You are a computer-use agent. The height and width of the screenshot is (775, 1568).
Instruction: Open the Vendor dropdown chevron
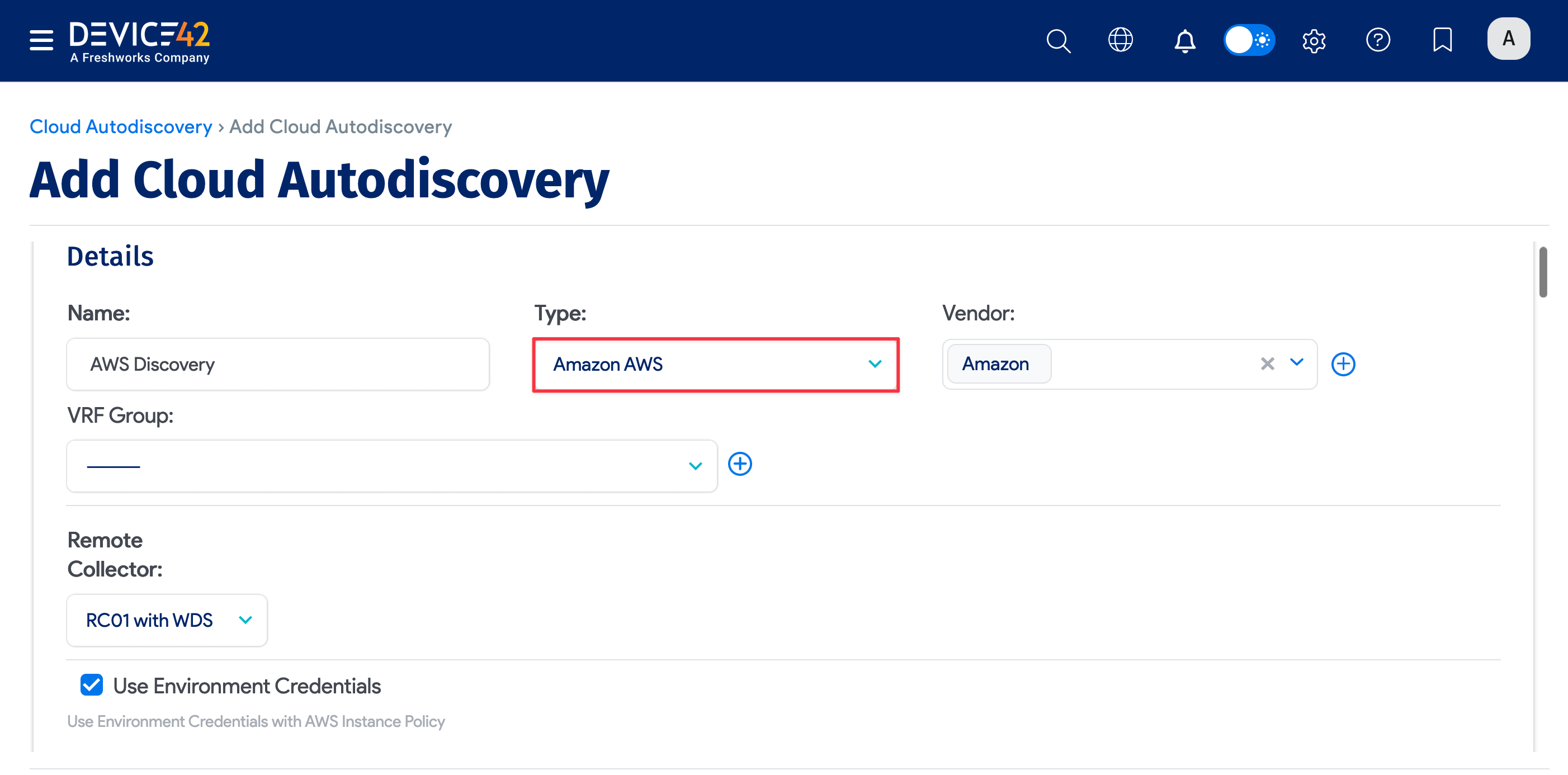[x=1297, y=363]
